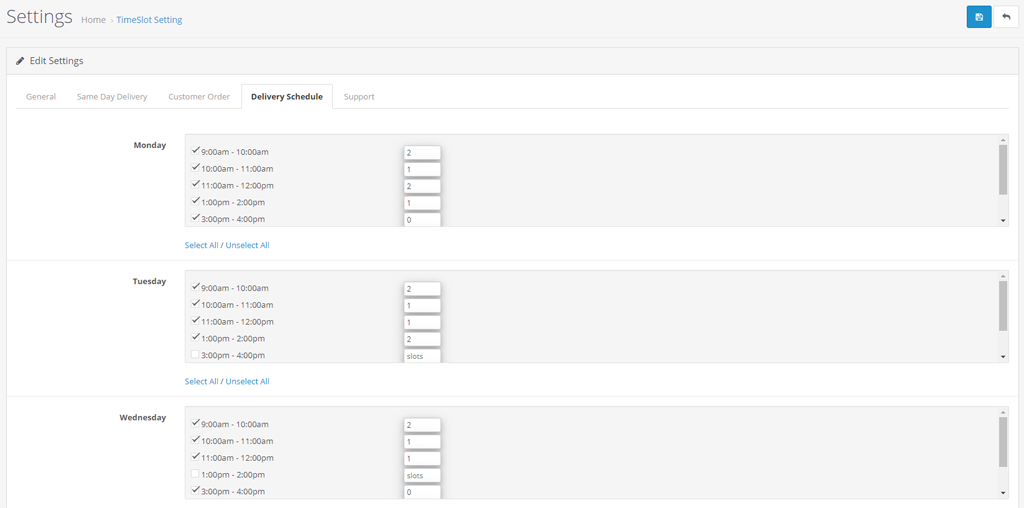Viewport: 1024px width, 508px height.
Task: Click Select All under Tuesday
Action: pos(201,381)
